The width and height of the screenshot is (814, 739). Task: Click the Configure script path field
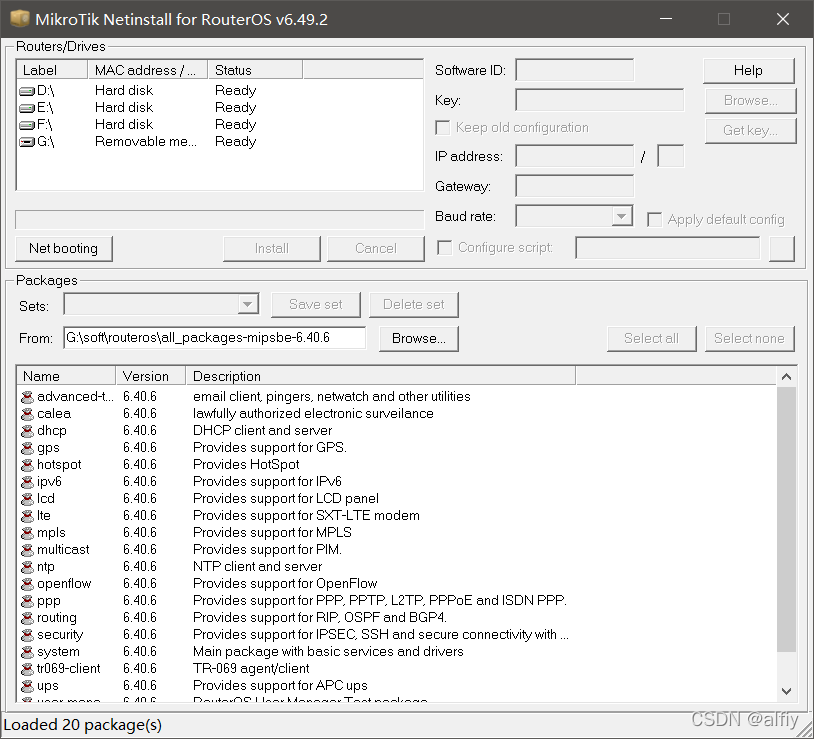(x=668, y=248)
